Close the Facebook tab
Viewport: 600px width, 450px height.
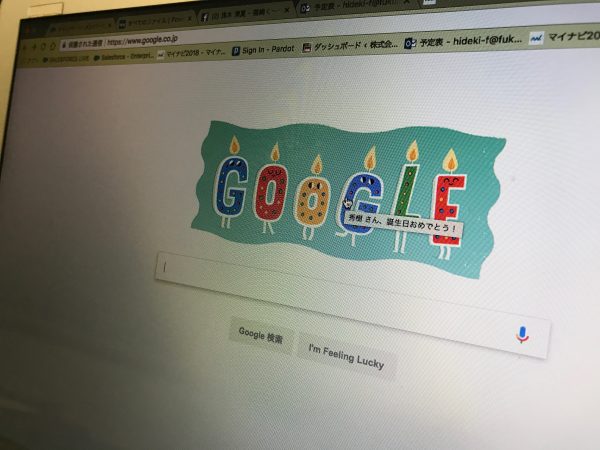click(287, 11)
